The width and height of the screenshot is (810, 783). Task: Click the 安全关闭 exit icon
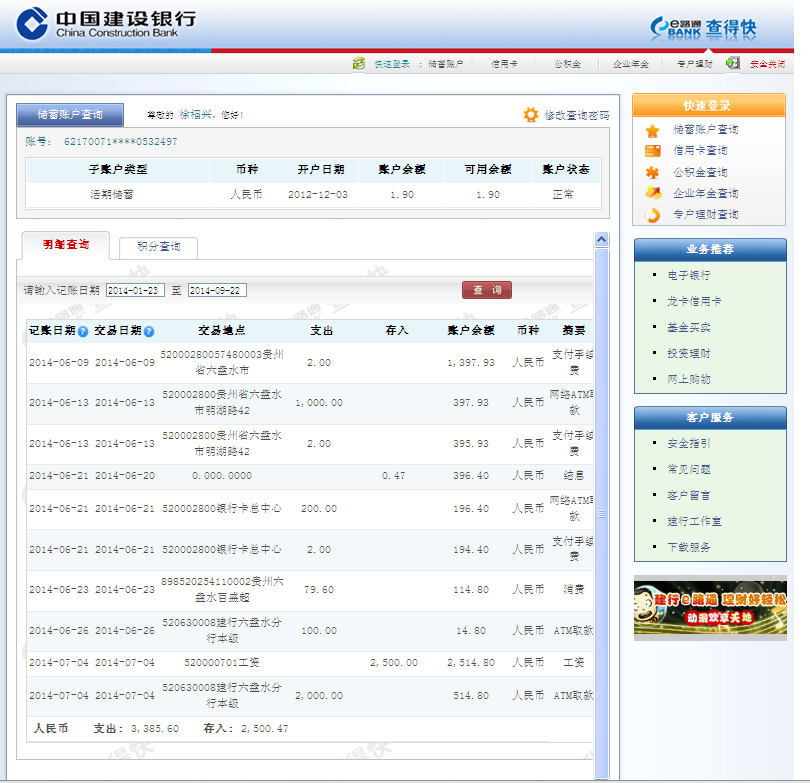coord(733,63)
